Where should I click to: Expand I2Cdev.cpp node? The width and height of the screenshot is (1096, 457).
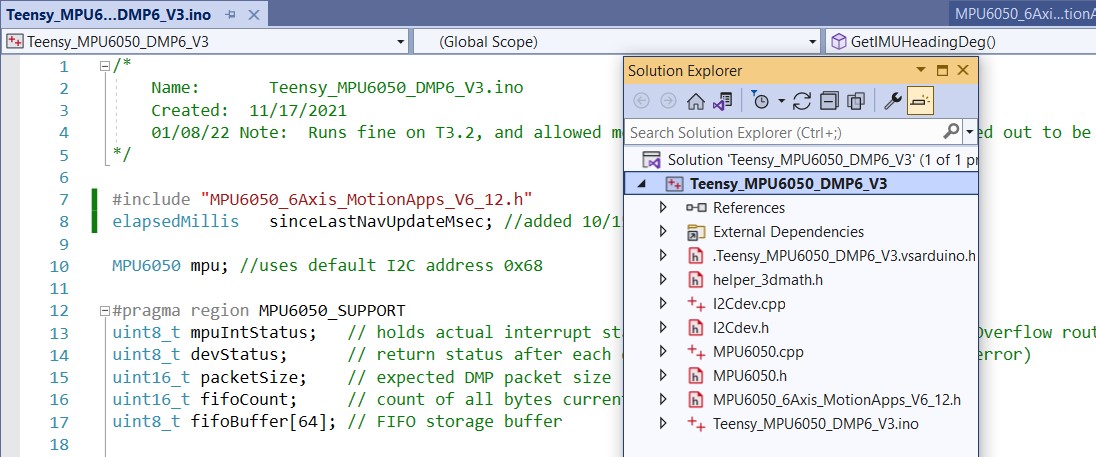[663, 303]
